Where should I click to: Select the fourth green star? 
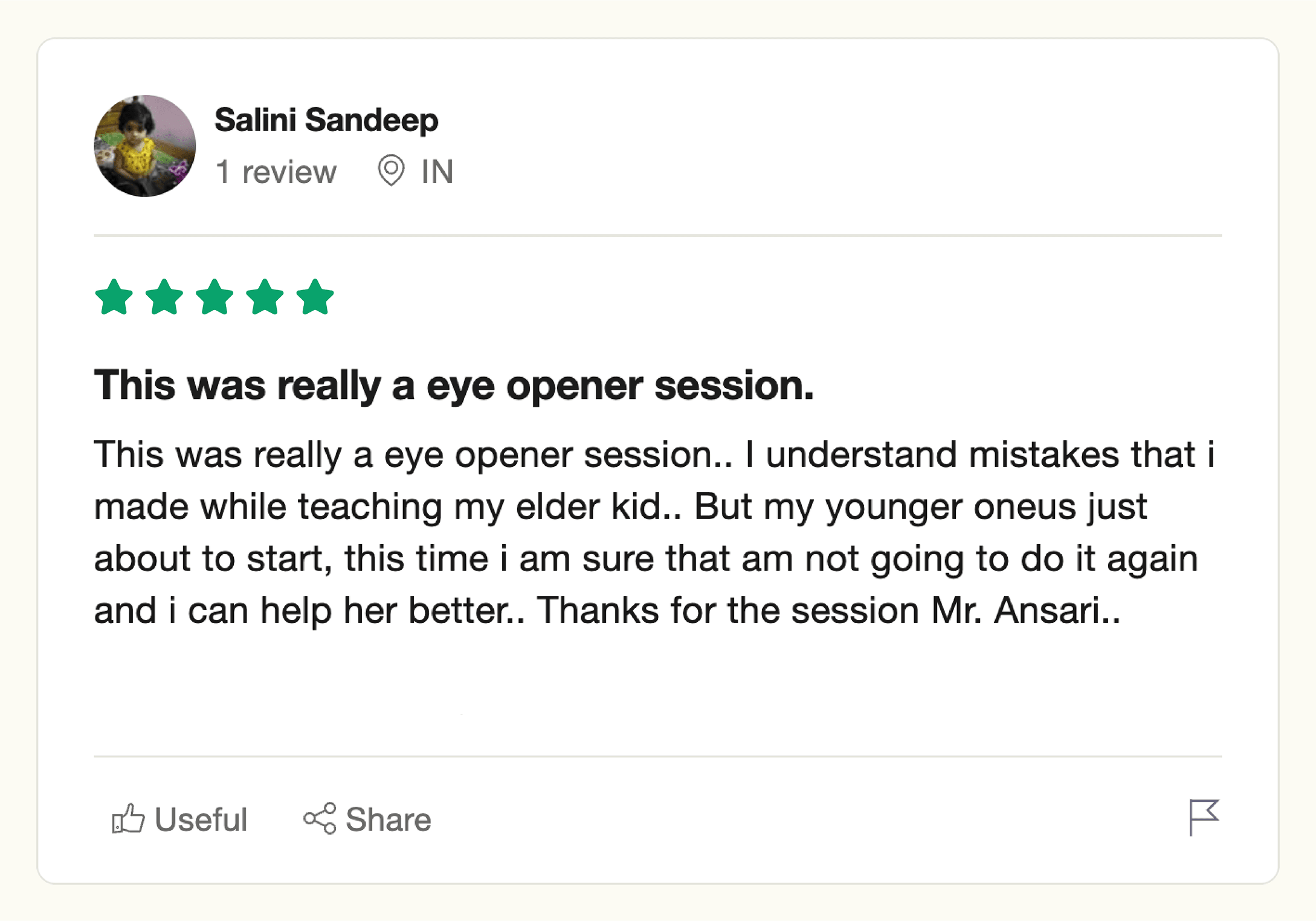[x=265, y=297]
